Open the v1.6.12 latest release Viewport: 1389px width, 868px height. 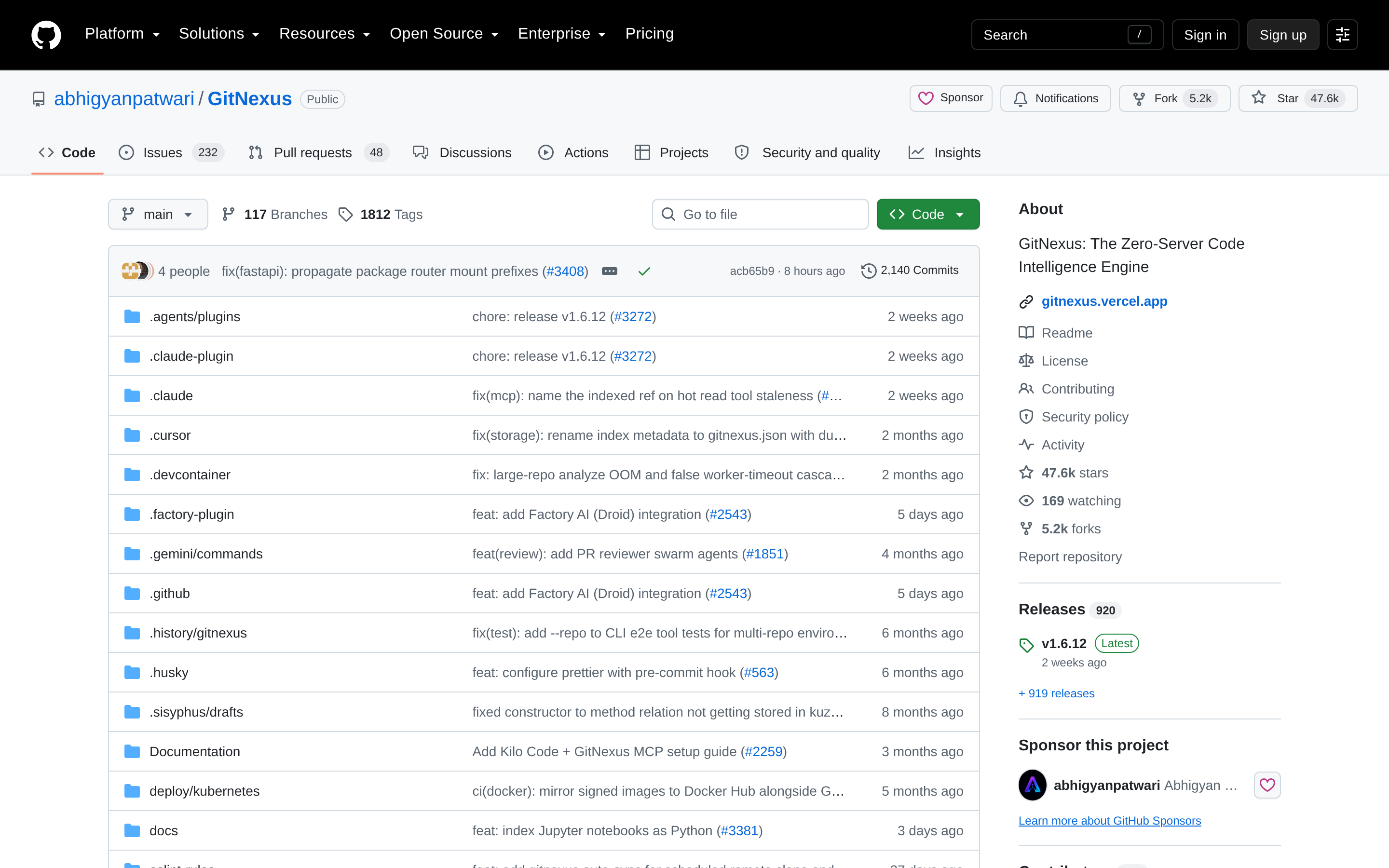click(1063, 644)
